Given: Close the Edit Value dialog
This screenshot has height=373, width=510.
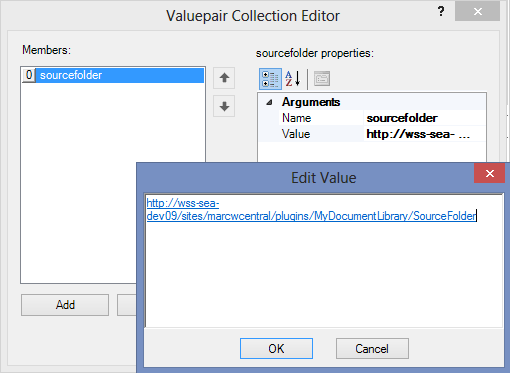Looking at the screenshot, I should tap(489, 173).
